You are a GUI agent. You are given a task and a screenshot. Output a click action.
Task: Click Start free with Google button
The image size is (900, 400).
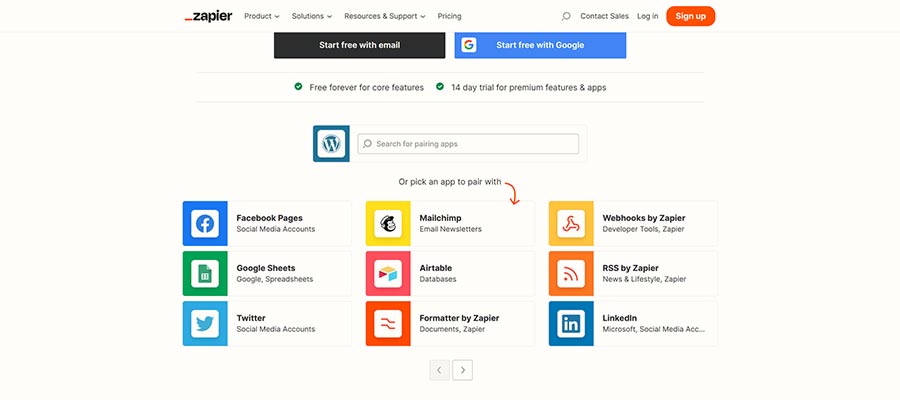coord(540,45)
